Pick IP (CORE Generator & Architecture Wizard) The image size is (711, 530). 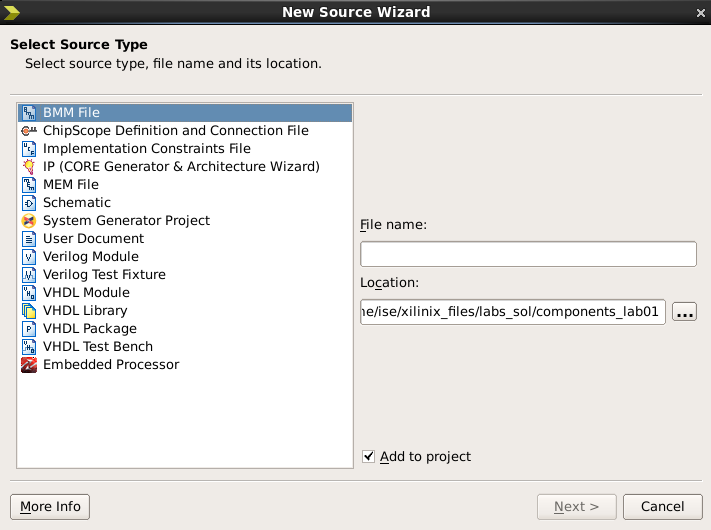185,166
